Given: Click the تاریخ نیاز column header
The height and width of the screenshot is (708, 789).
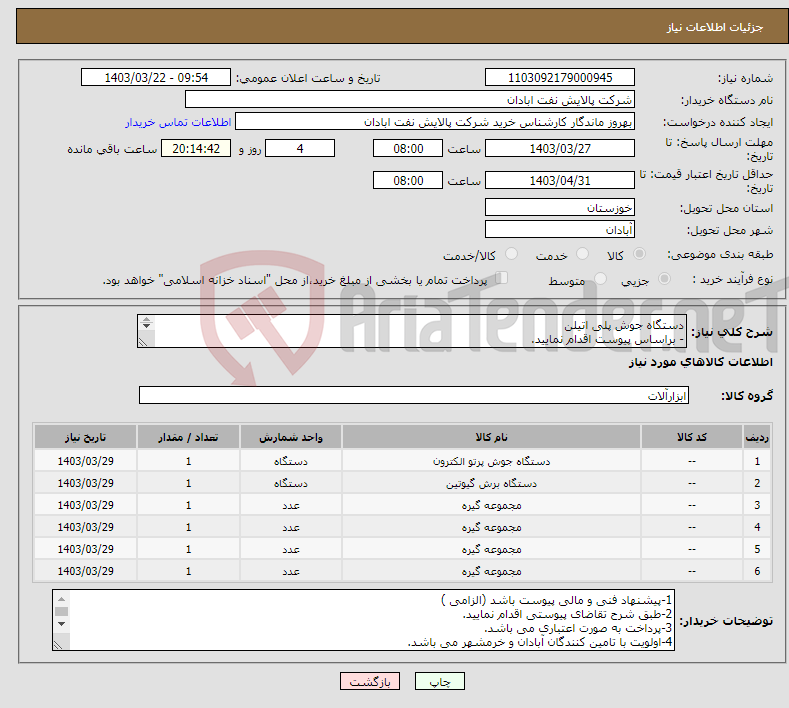Looking at the screenshot, I should [86, 437].
